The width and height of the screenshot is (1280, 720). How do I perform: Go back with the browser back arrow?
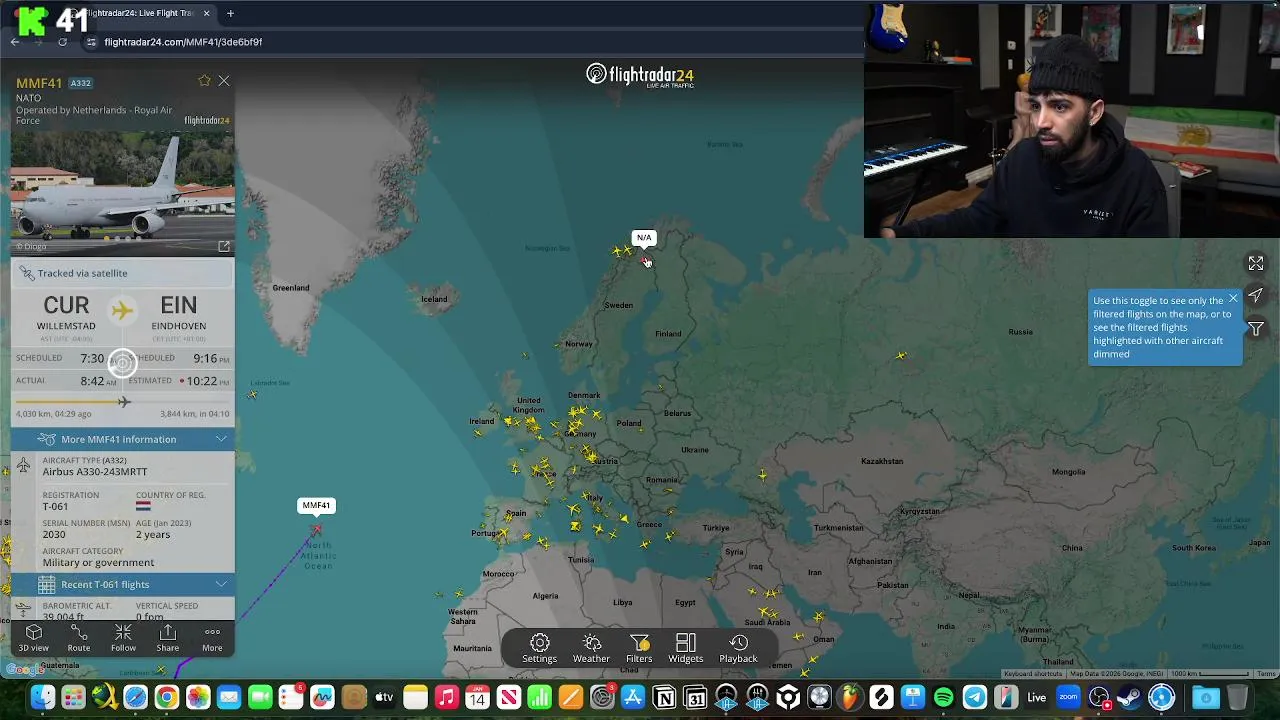(15, 42)
